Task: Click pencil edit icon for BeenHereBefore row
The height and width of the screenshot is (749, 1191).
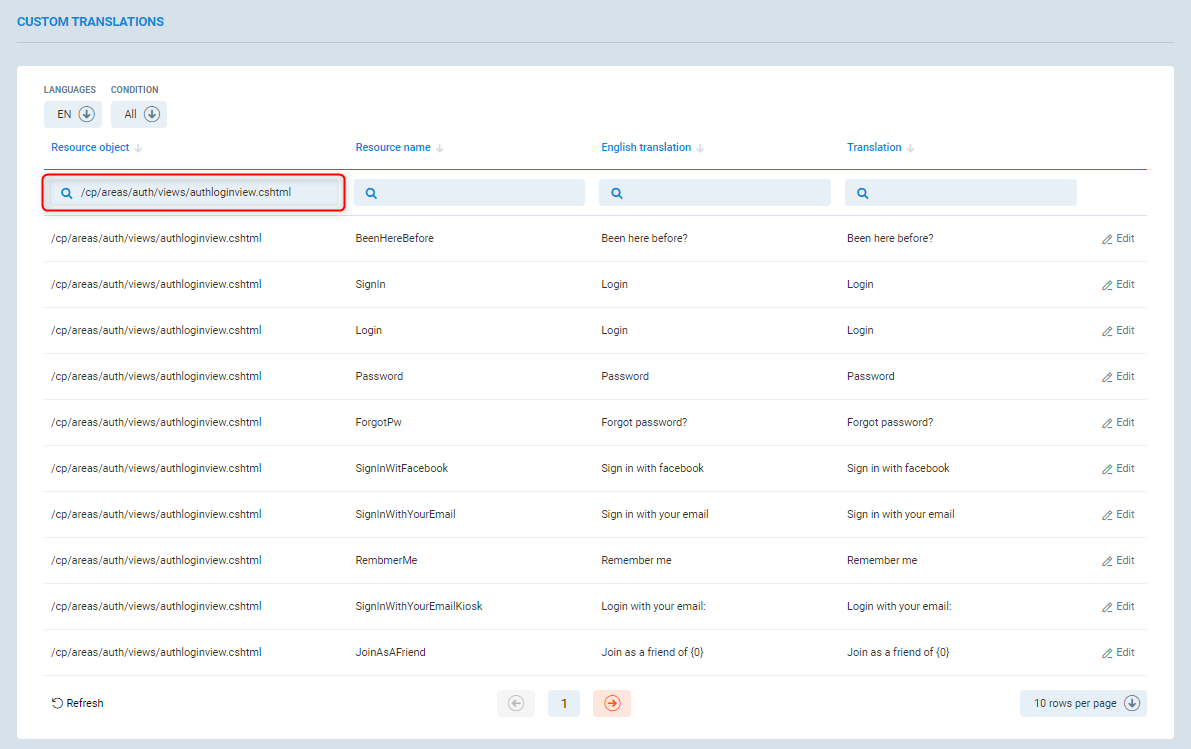Action: 1107,239
